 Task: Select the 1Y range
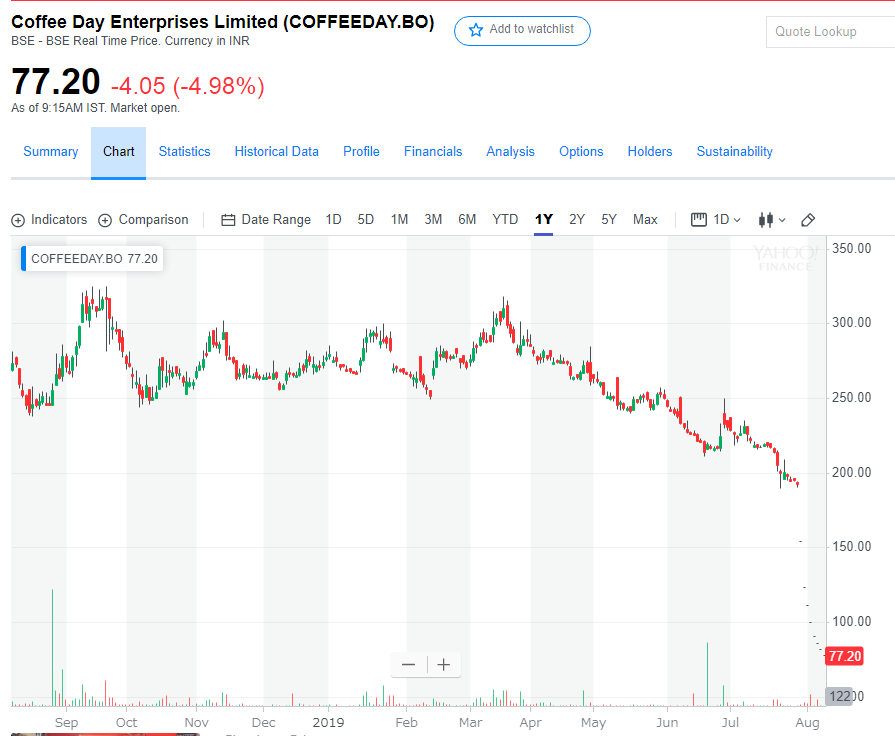pyautogui.click(x=543, y=220)
